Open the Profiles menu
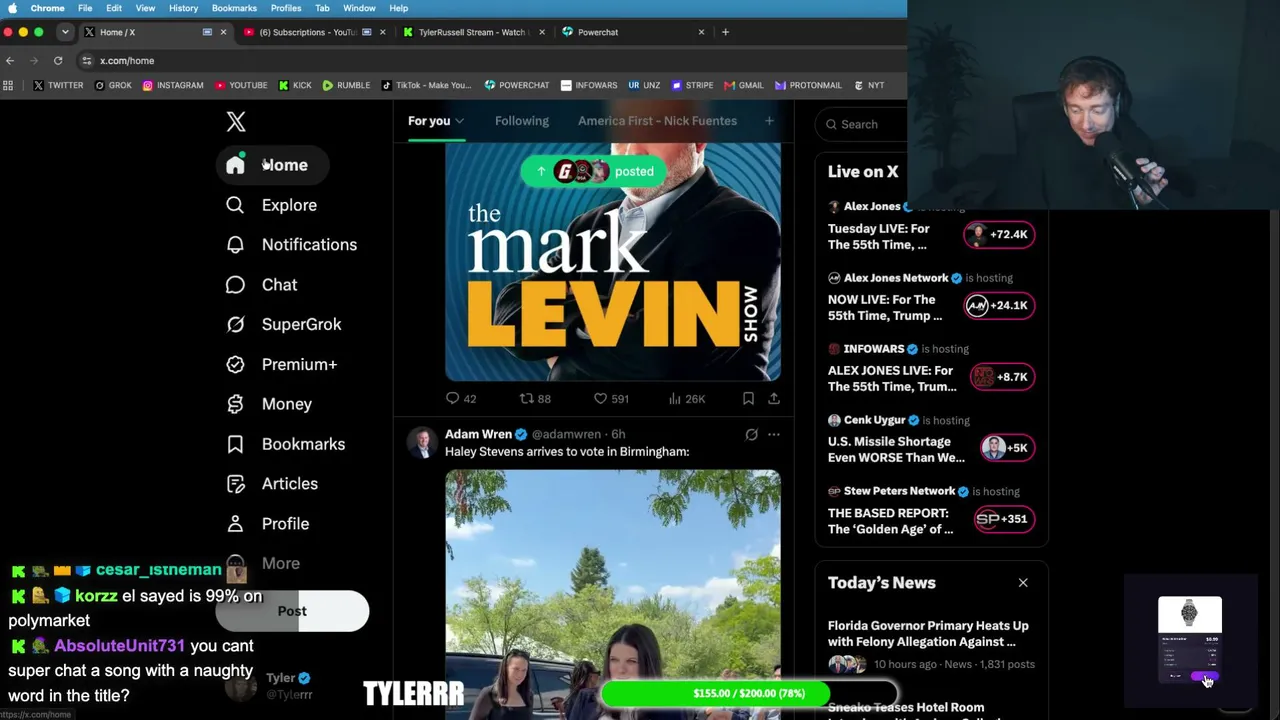Image resolution: width=1280 pixels, height=720 pixels. tap(286, 8)
